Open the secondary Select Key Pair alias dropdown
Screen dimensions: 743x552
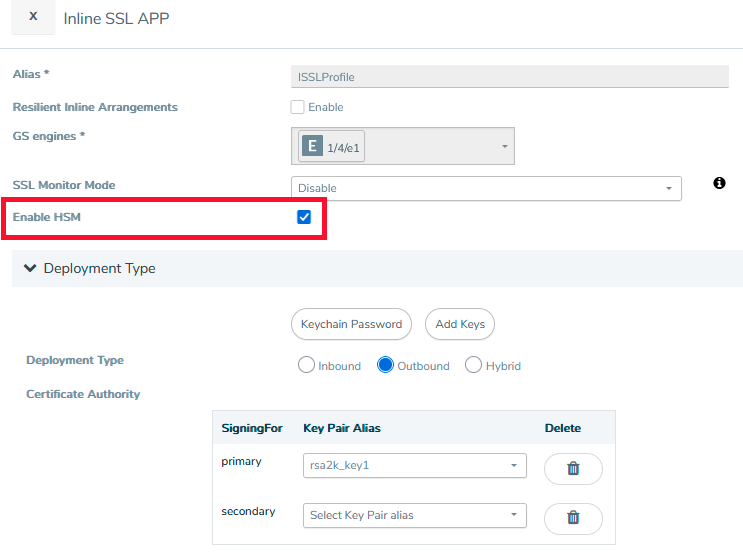415,515
